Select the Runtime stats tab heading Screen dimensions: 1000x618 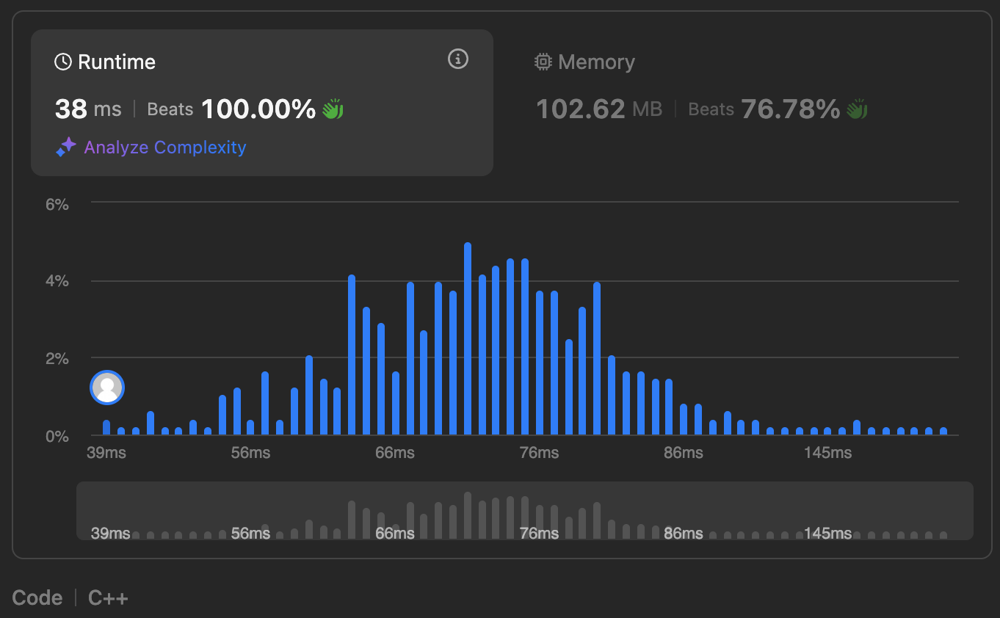[x=116, y=62]
